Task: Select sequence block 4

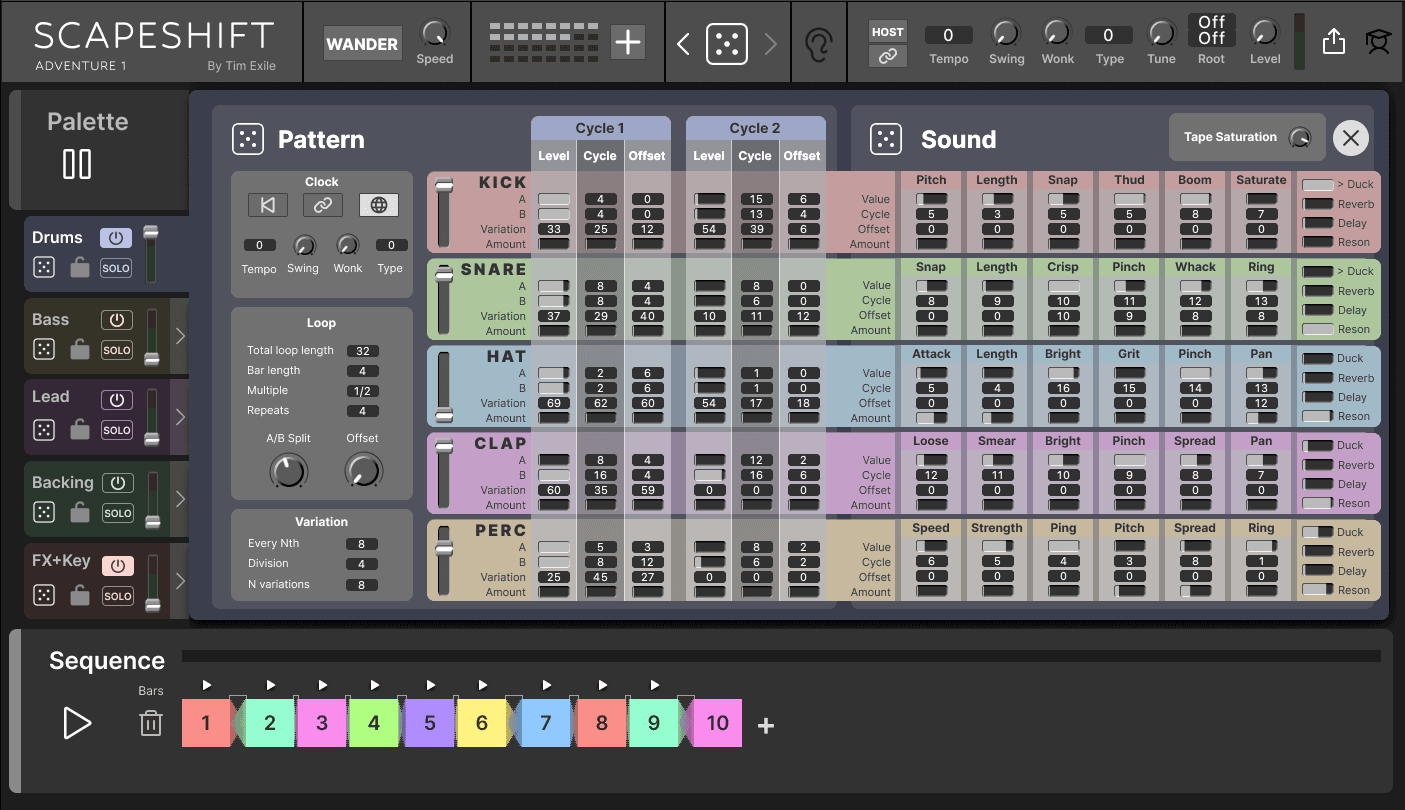Action: pos(374,723)
